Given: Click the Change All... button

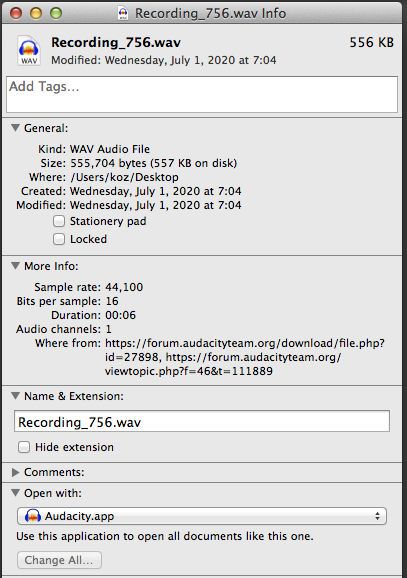Looking at the screenshot, I should coord(59,560).
